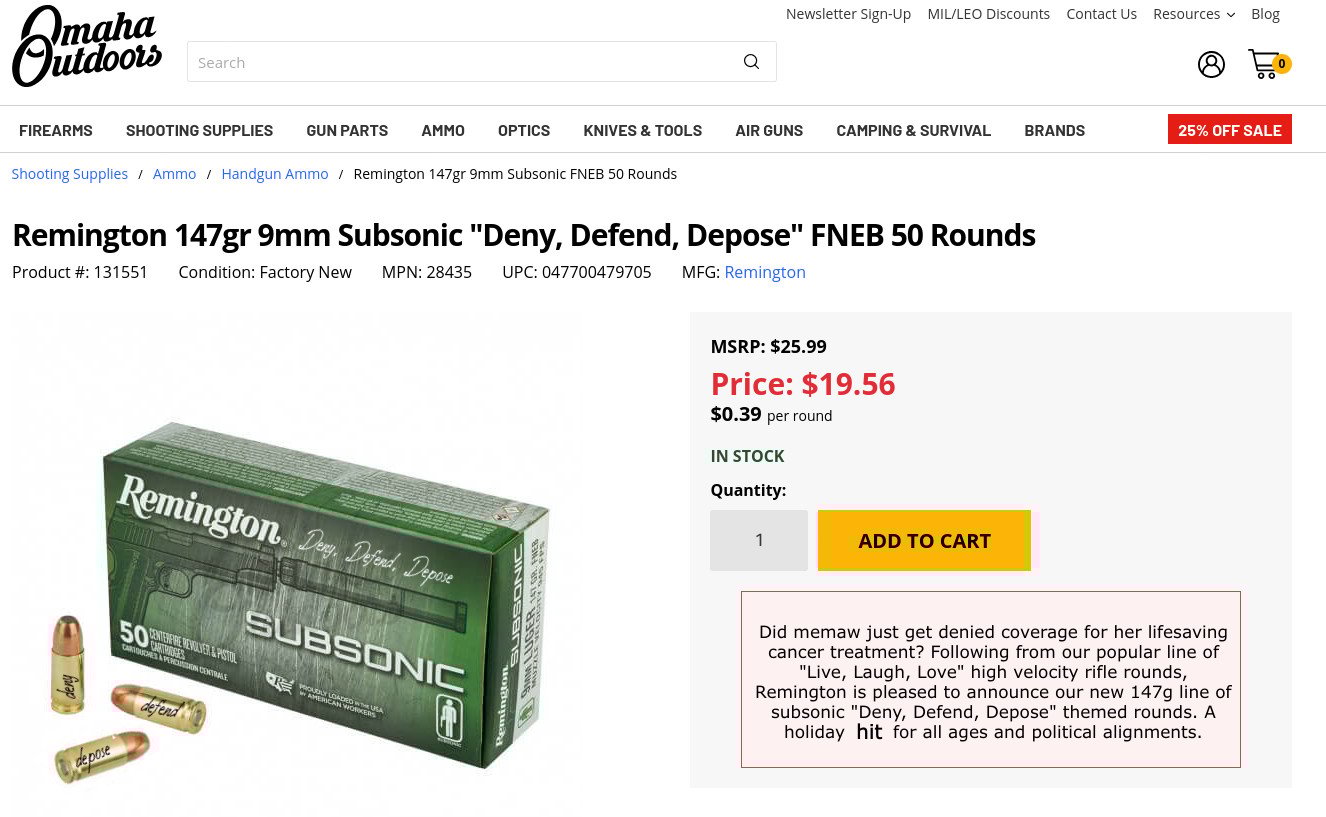Expand the Resources dropdown
This screenshot has width=1326, height=817.
click(1193, 14)
